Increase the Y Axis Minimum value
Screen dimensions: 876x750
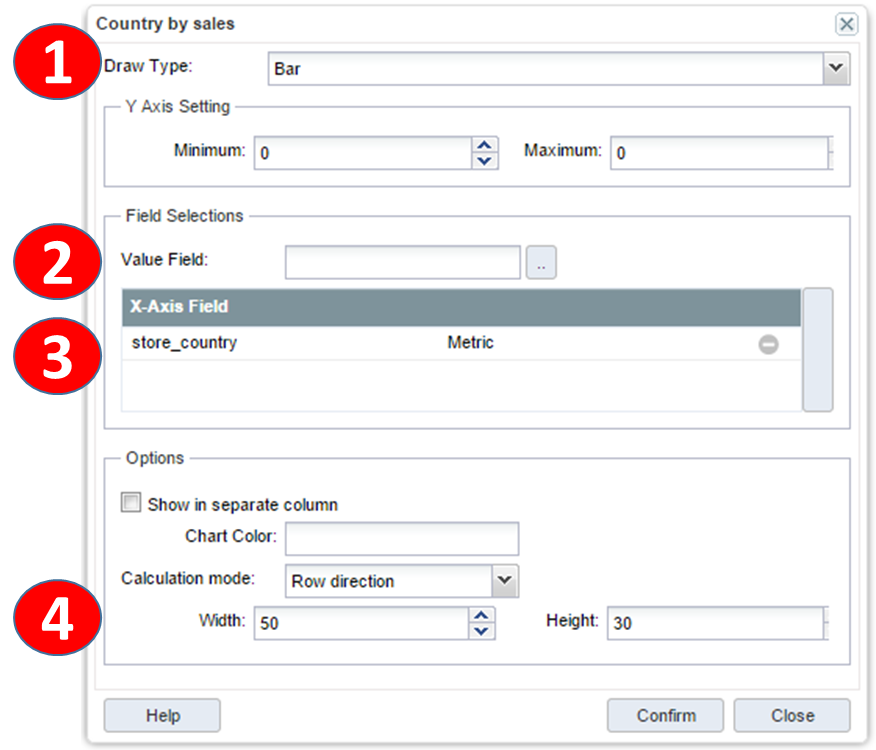pyautogui.click(x=484, y=145)
